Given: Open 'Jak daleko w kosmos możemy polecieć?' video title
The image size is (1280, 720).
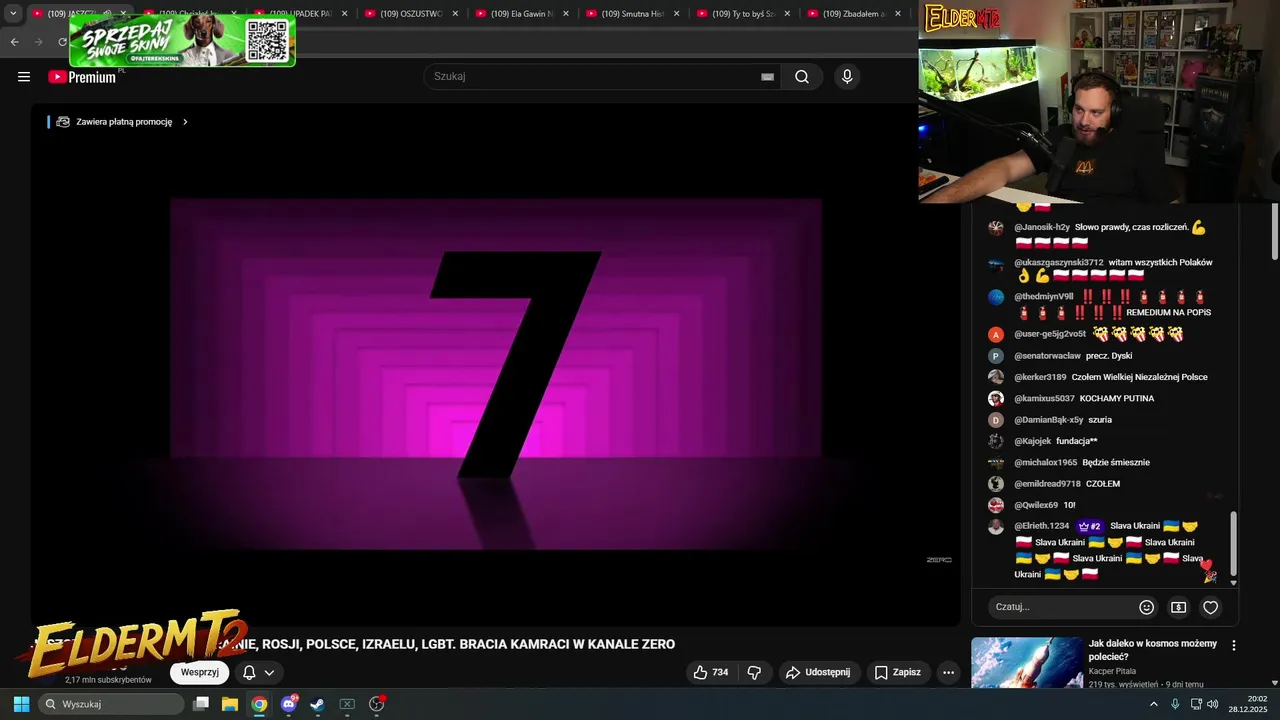Looking at the screenshot, I should point(1153,650).
